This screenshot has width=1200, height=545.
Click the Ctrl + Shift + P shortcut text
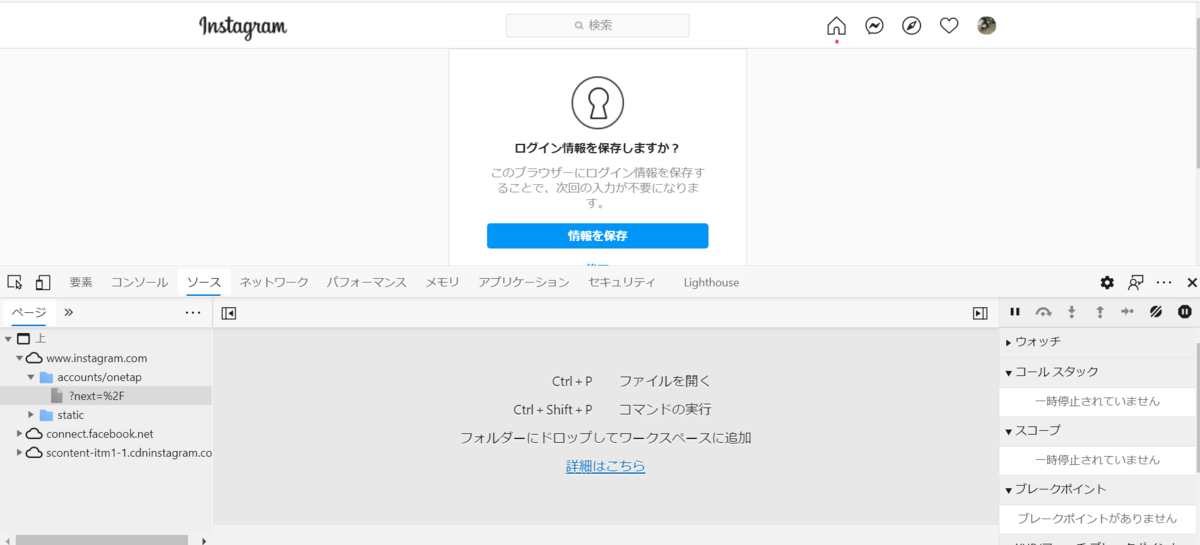pyautogui.click(x=553, y=410)
